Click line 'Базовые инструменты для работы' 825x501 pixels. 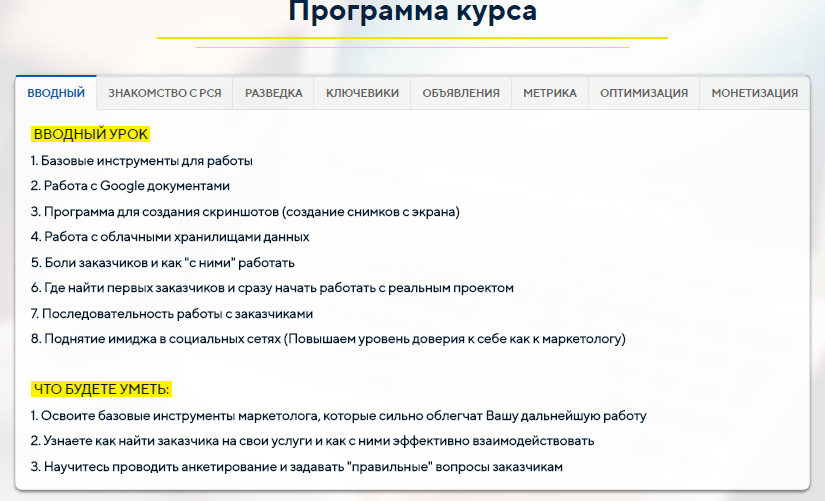coord(142,161)
